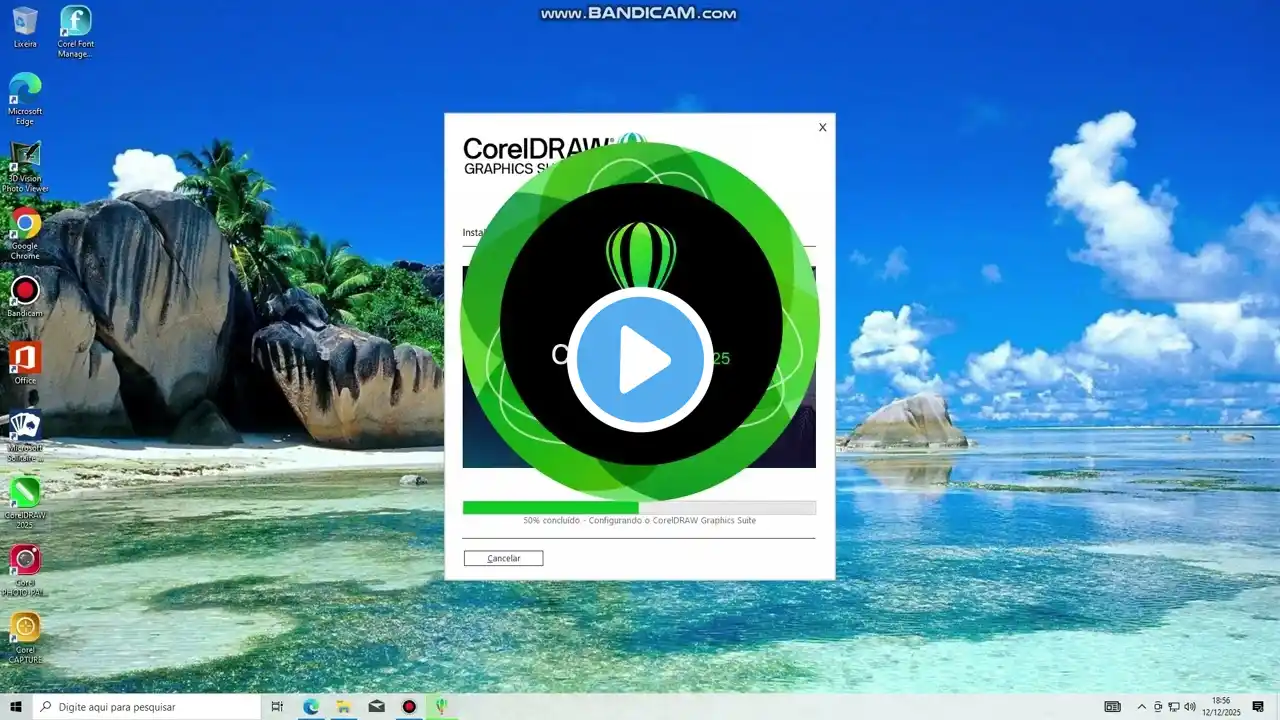Play the video with the center play button
The height and width of the screenshot is (720, 1280).
tap(640, 361)
